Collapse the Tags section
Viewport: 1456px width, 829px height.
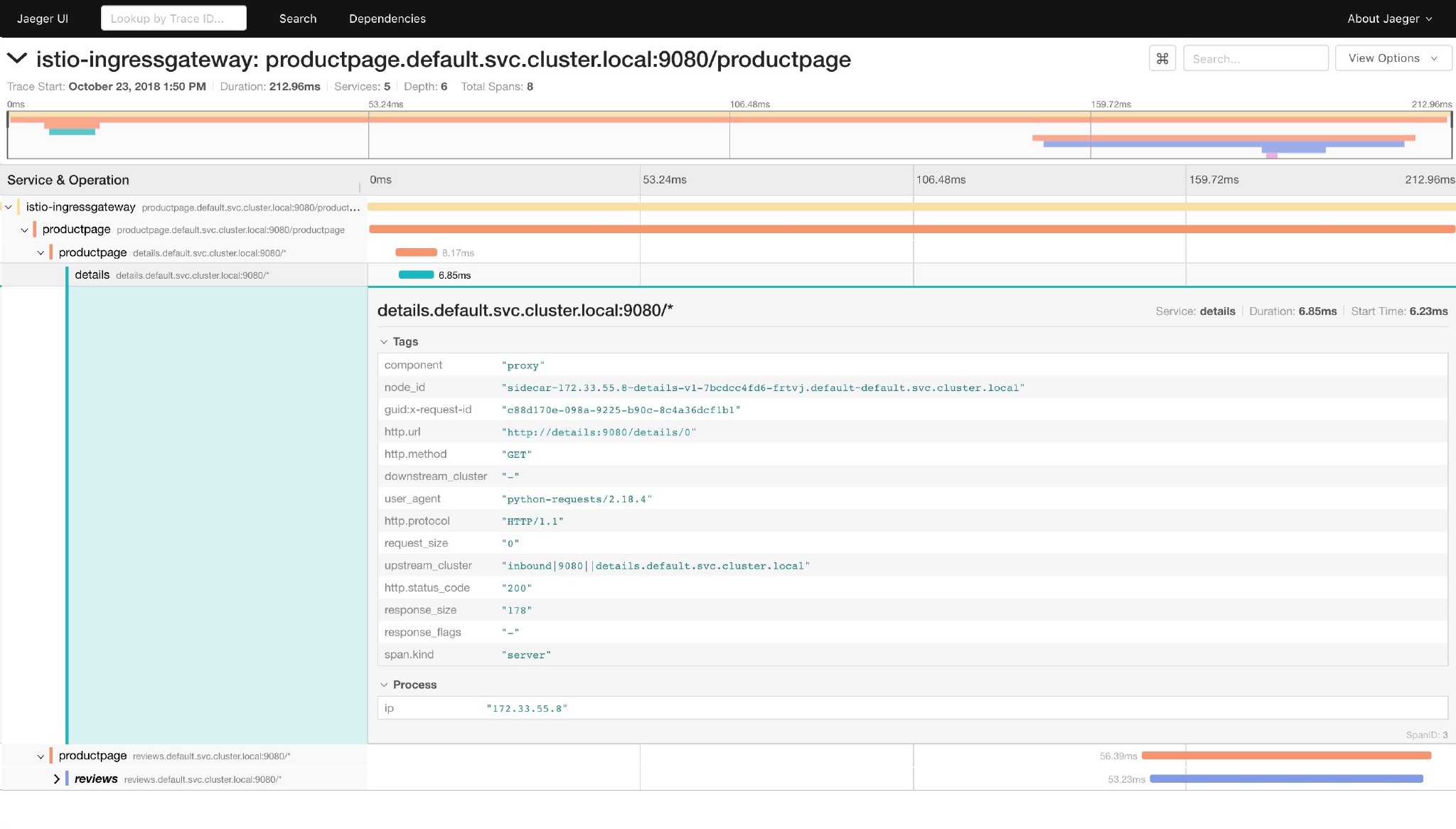(x=385, y=342)
